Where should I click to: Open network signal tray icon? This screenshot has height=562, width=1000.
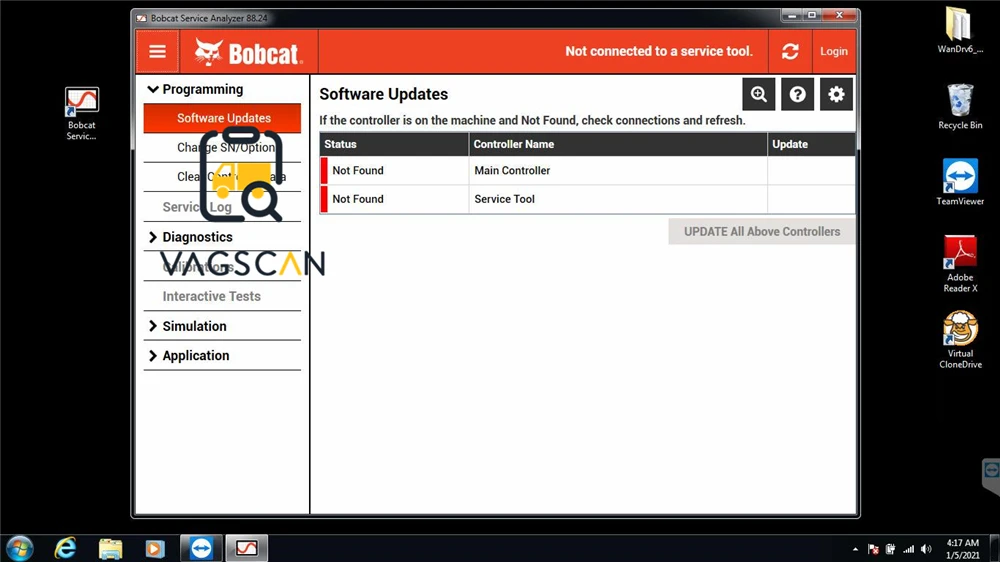pos(908,549)
